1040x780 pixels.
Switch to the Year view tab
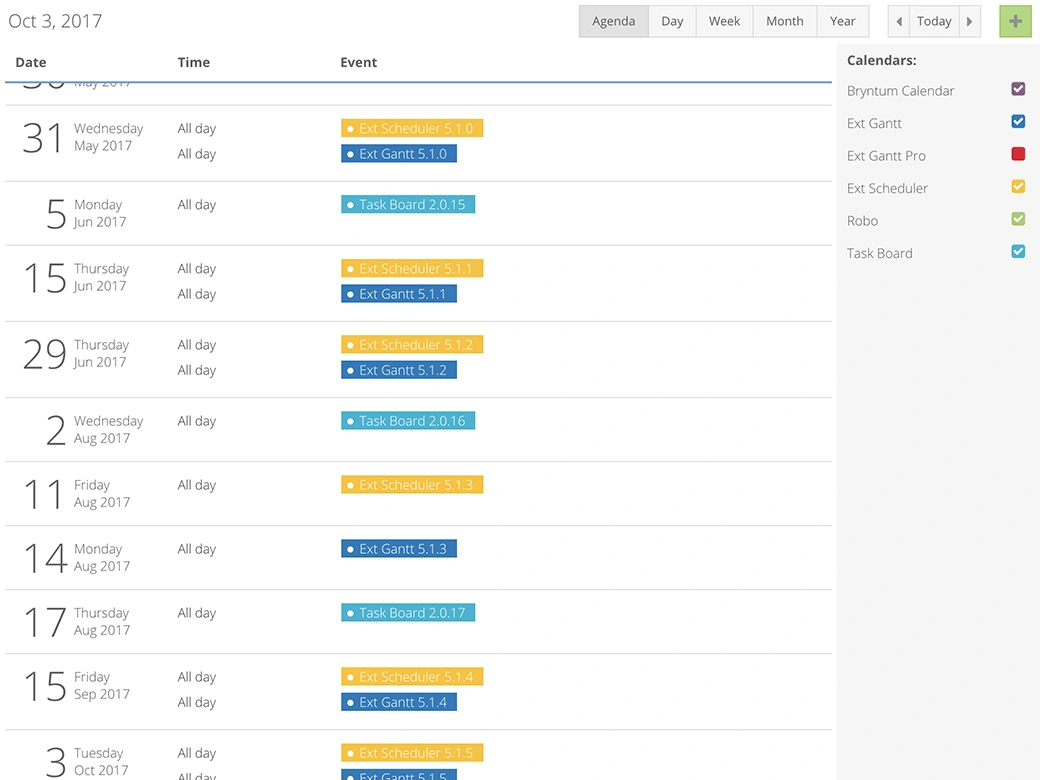[x=842, y=21]
